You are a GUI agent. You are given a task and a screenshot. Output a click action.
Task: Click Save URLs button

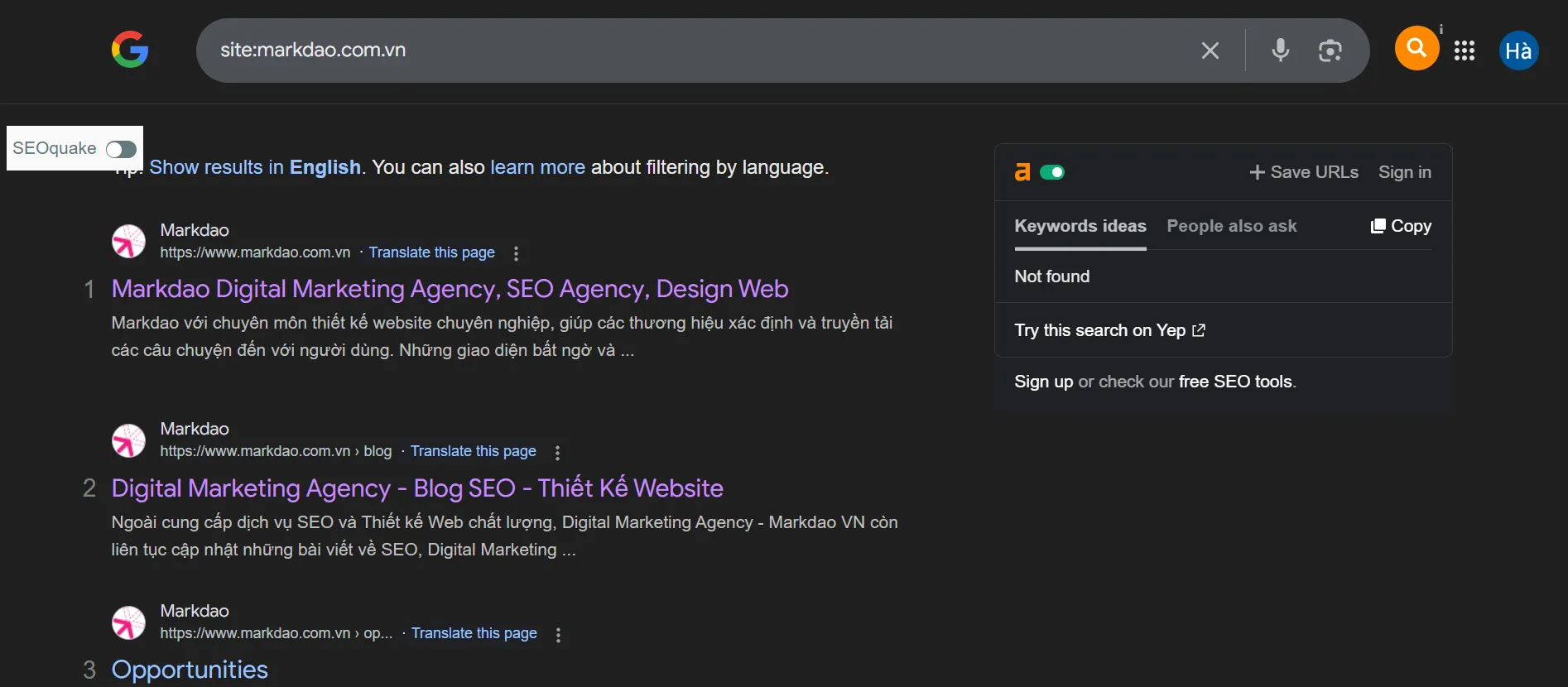[1303, 172]
